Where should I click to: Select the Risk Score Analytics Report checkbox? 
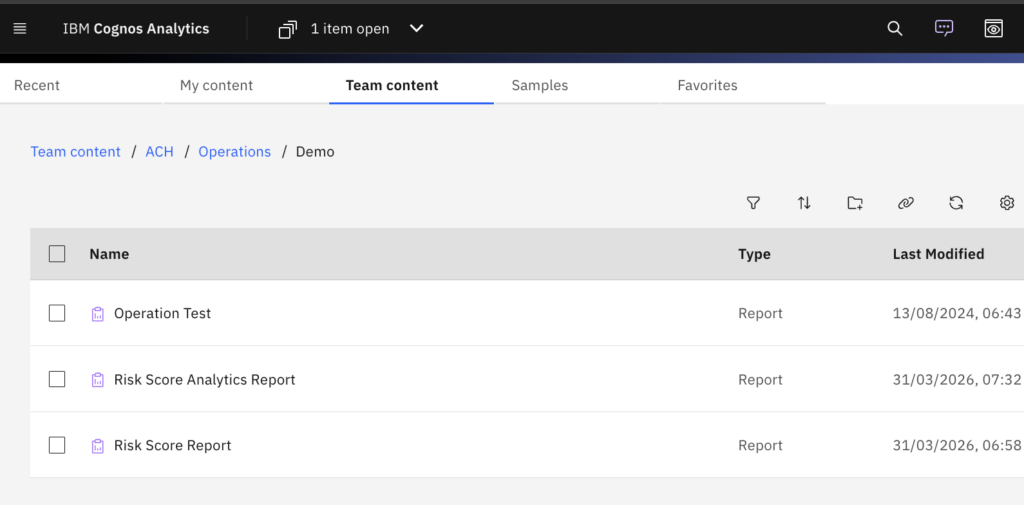click(57, 379)
